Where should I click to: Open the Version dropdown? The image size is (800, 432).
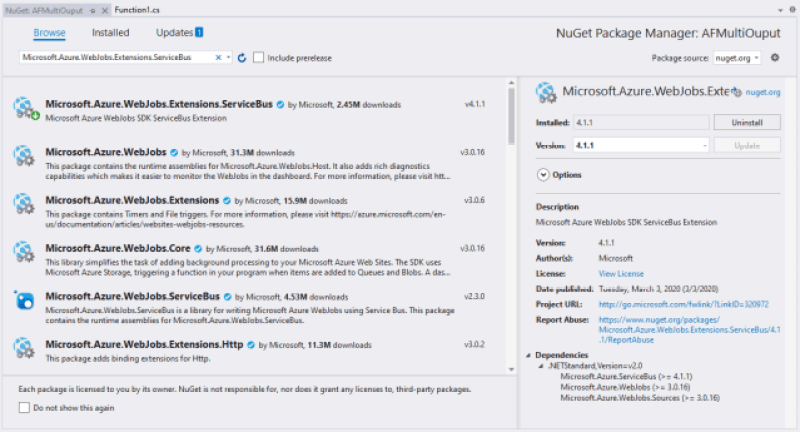click(641, 145)
